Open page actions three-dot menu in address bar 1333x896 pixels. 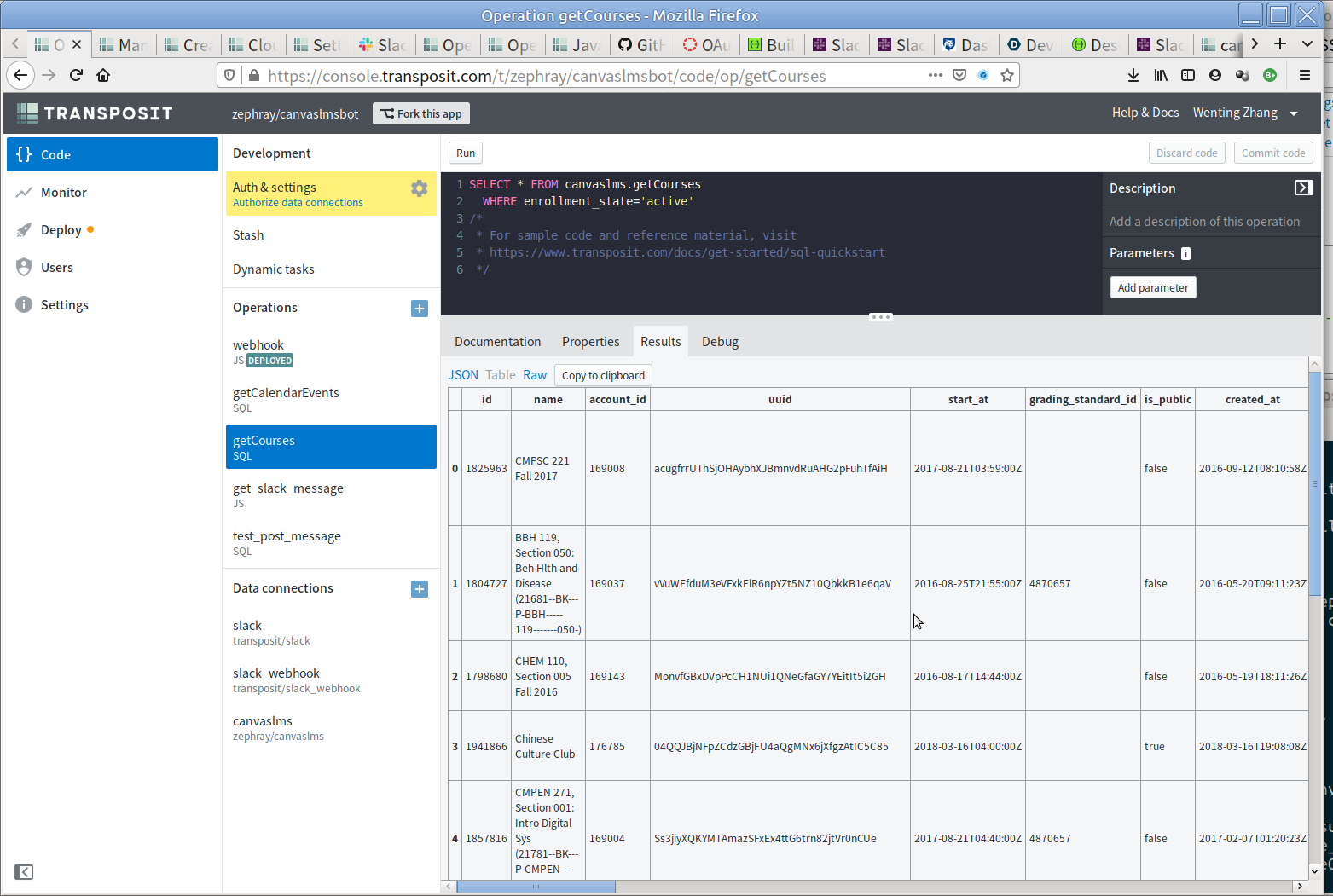point(936,75)
